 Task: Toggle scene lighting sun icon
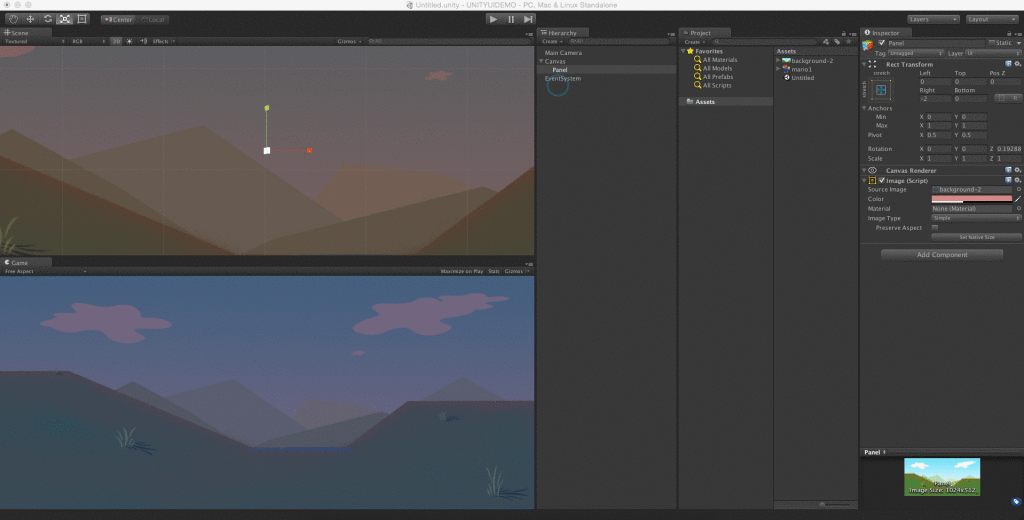coord(129,41)
